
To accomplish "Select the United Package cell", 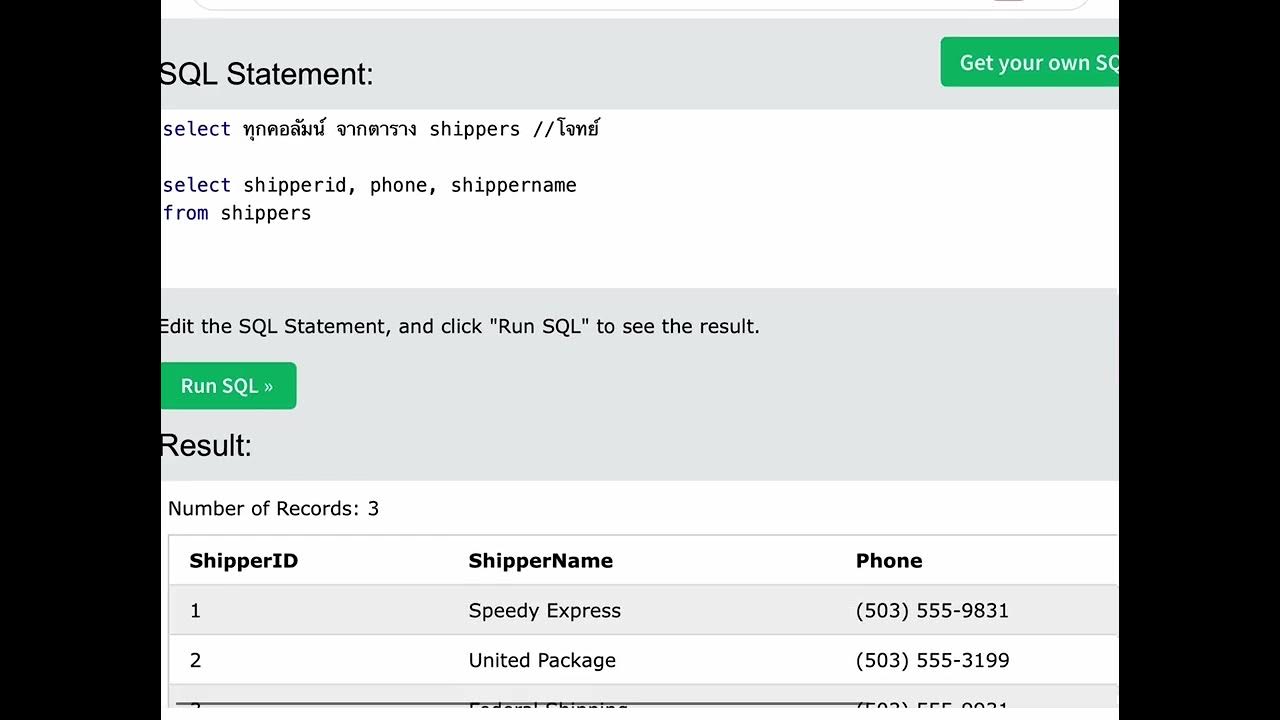I will click(x=541, y=661).
